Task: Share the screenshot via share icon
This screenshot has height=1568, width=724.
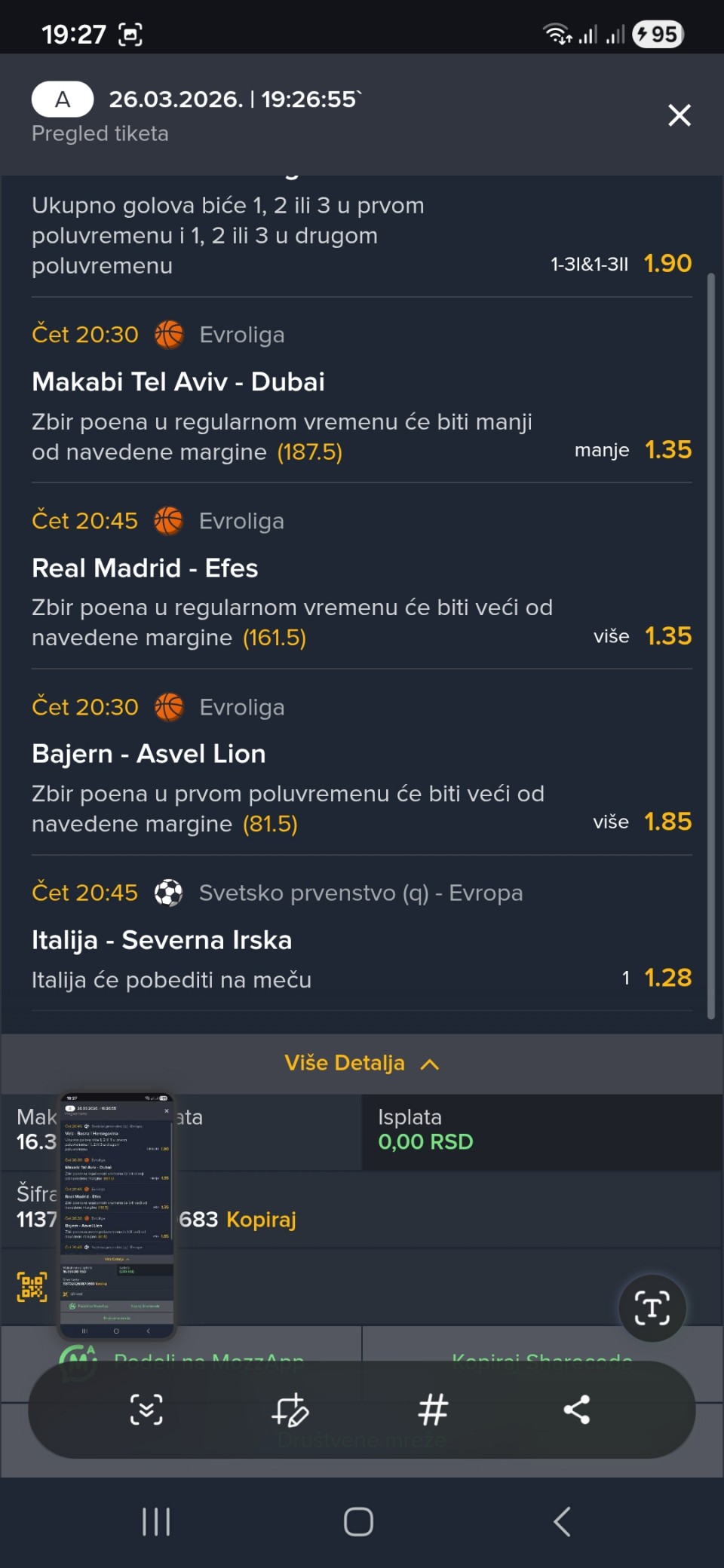Action: coord(577,1409)
